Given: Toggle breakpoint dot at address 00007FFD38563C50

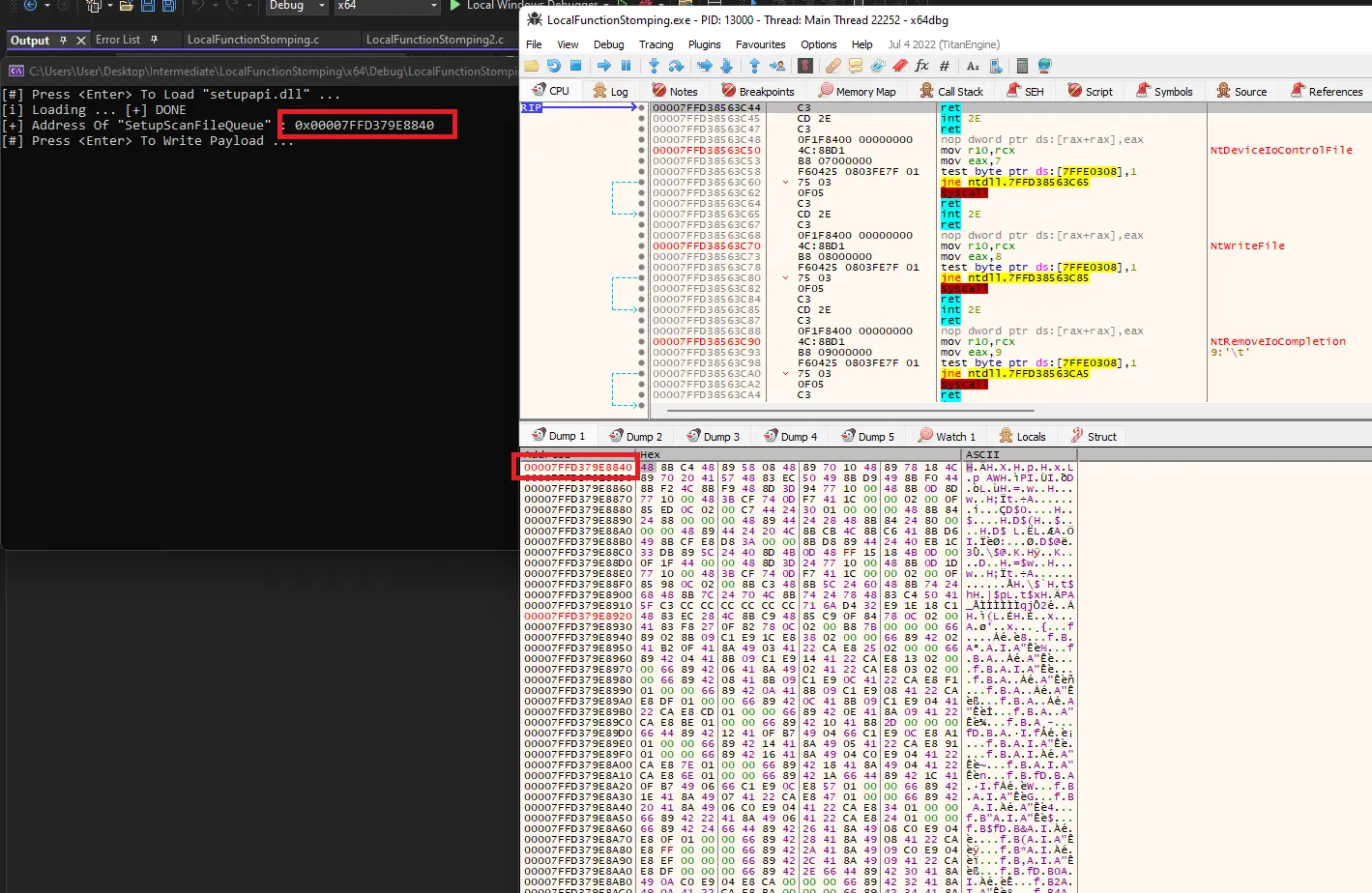Looking at the screenshot, I should [x=641, y=151].
